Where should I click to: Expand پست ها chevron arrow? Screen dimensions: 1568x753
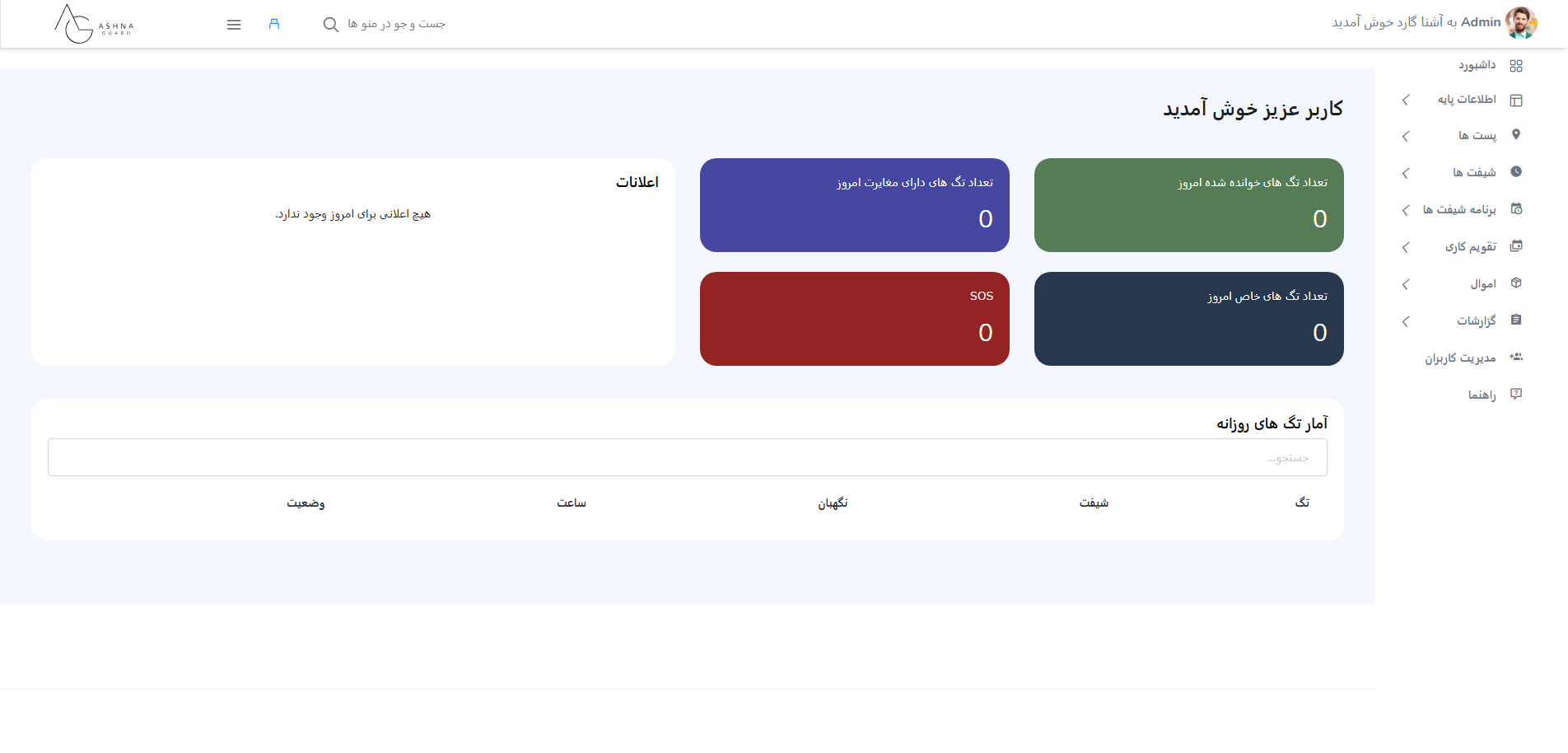pos(1406,136)
